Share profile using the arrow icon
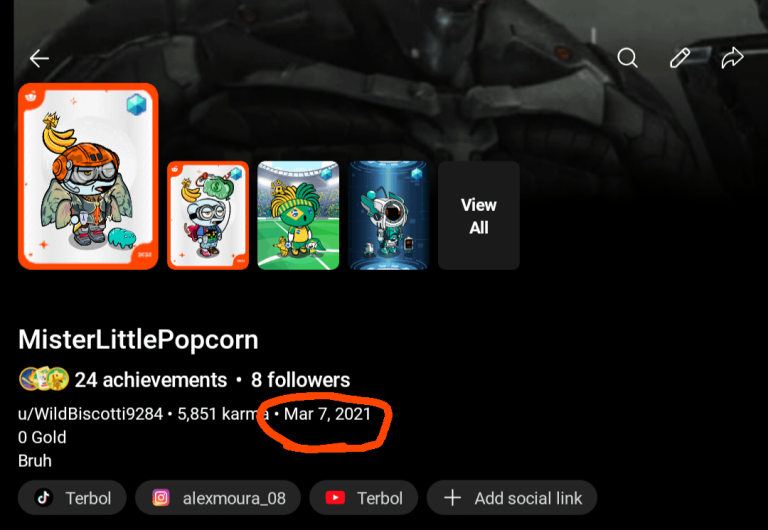 pyautogui.click(x=733, y=58)
